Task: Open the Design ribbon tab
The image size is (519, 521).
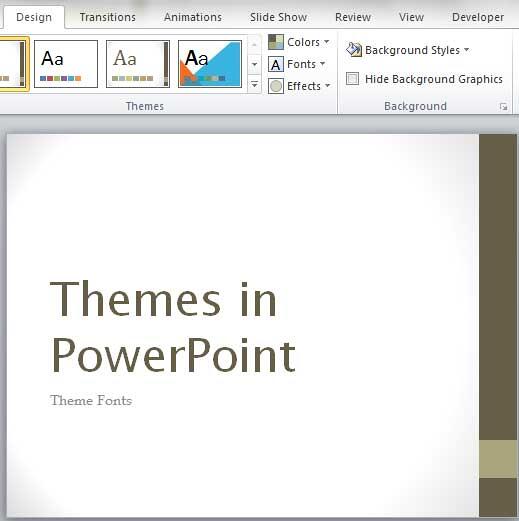Action: point(34,17)
